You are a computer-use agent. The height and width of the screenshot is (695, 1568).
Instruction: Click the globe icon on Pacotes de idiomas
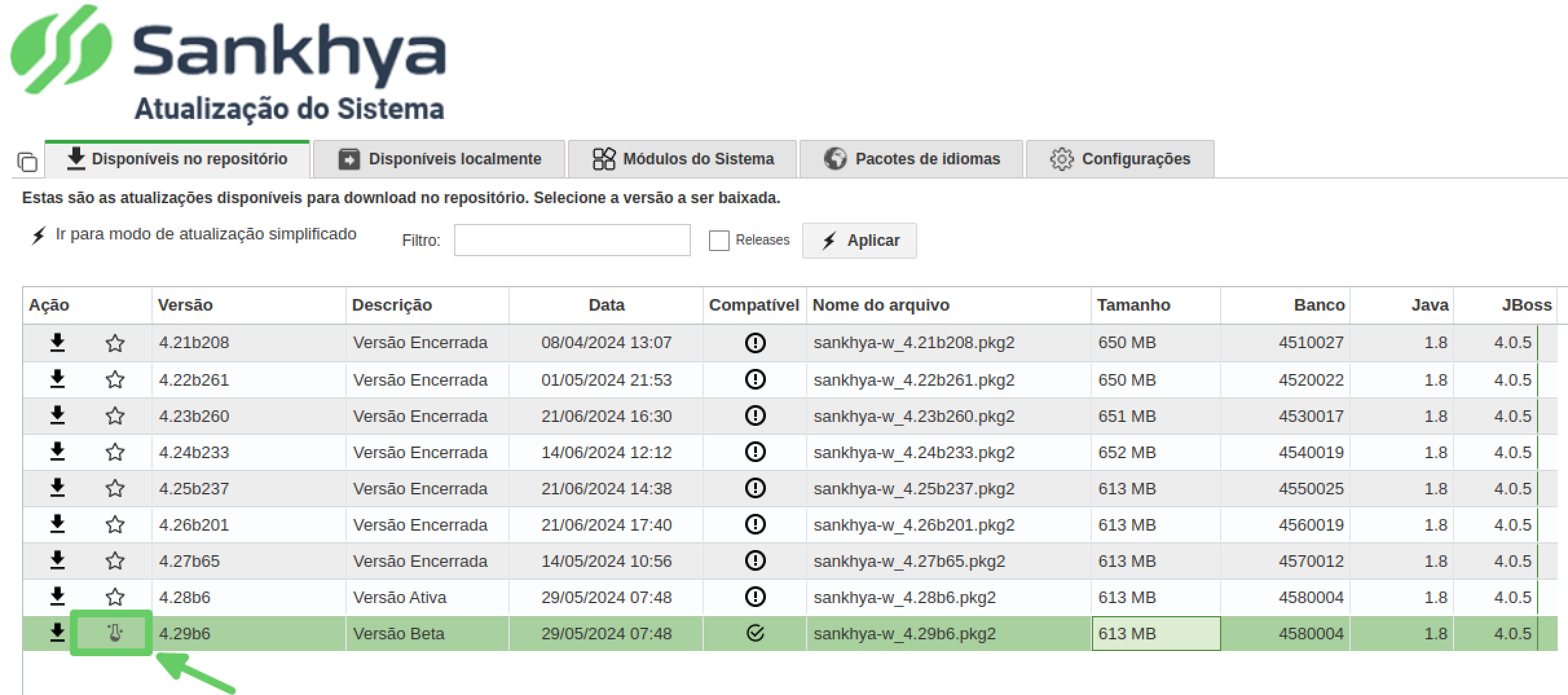(834, 159)
